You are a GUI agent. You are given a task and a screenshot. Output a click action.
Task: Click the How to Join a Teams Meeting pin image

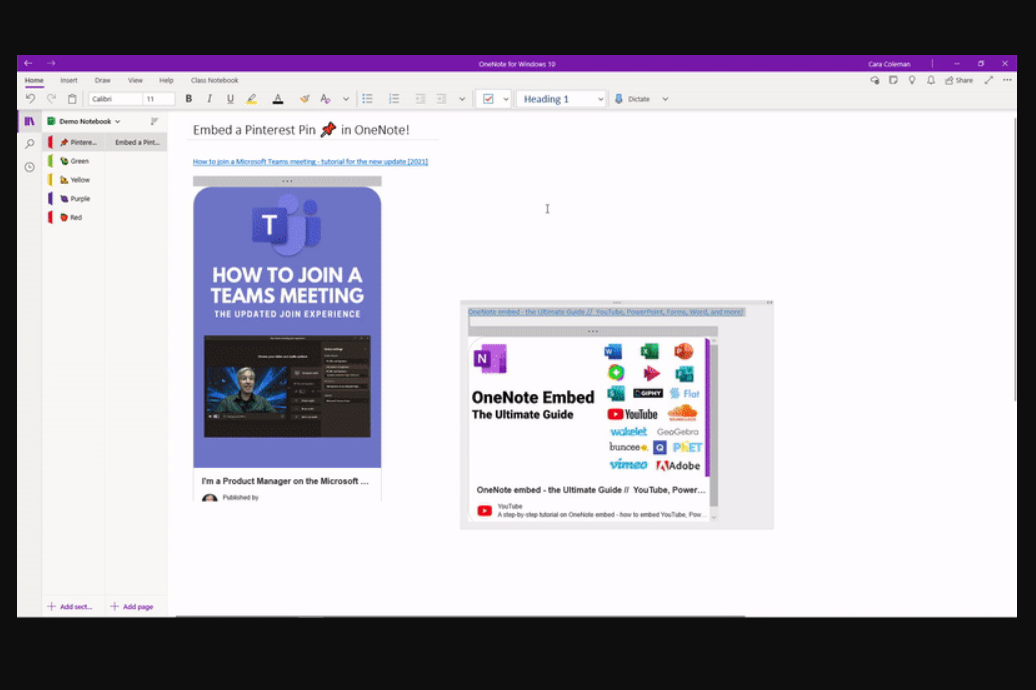[287, 327]
